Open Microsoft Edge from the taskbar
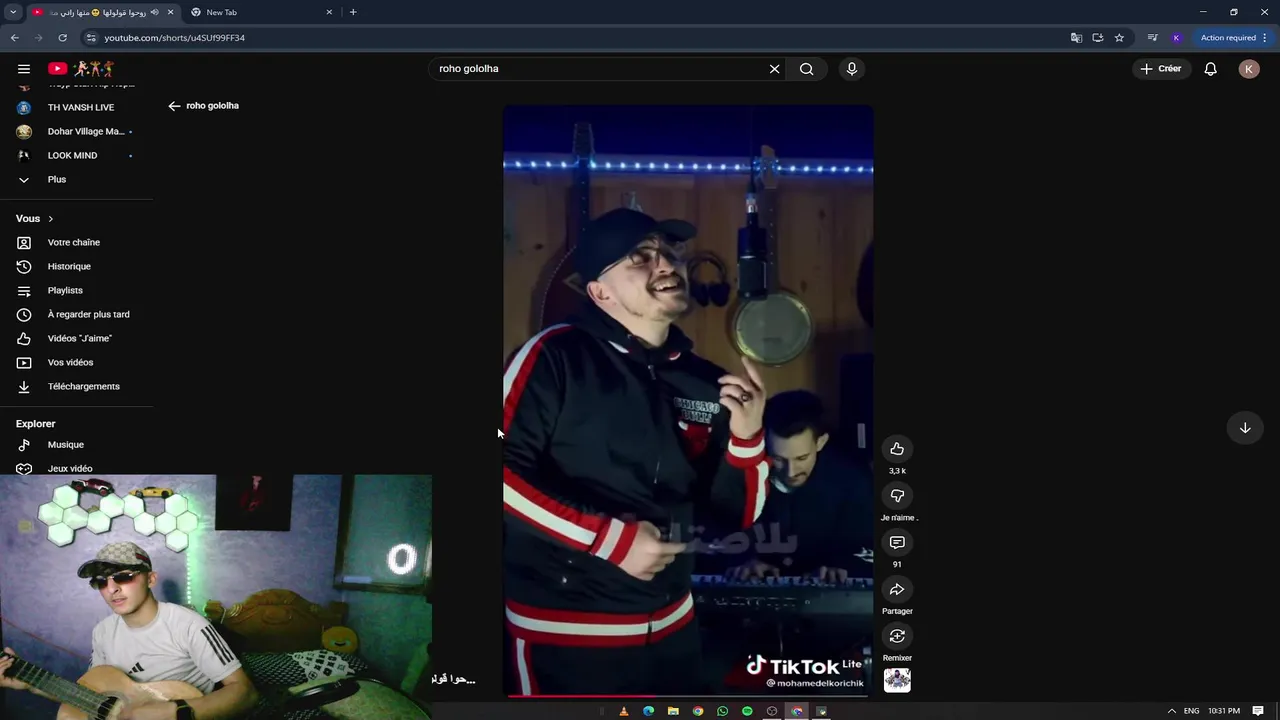The image size is (1280, 720). coord(648,711)
